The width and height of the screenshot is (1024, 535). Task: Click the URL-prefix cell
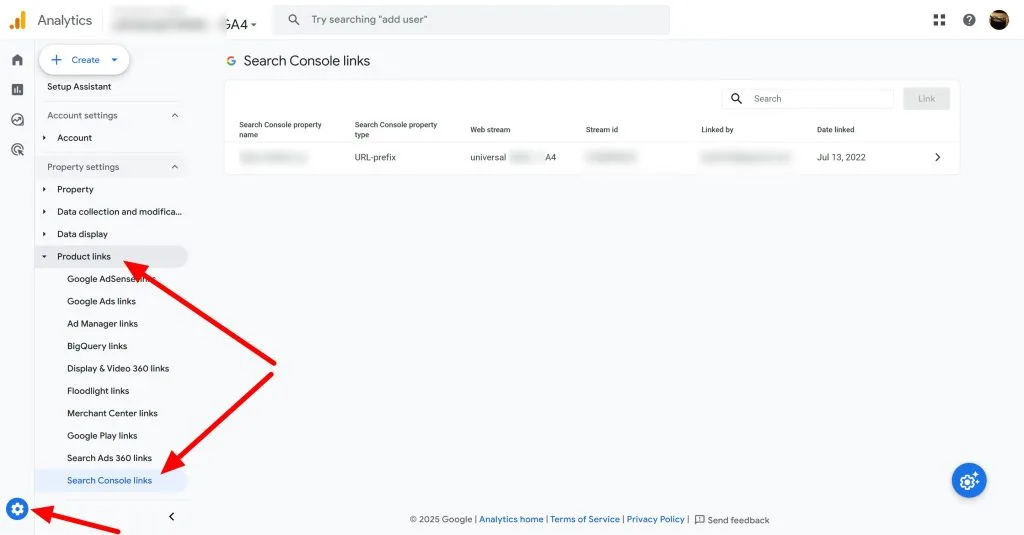pyautogui.click(x=375, y=157)
